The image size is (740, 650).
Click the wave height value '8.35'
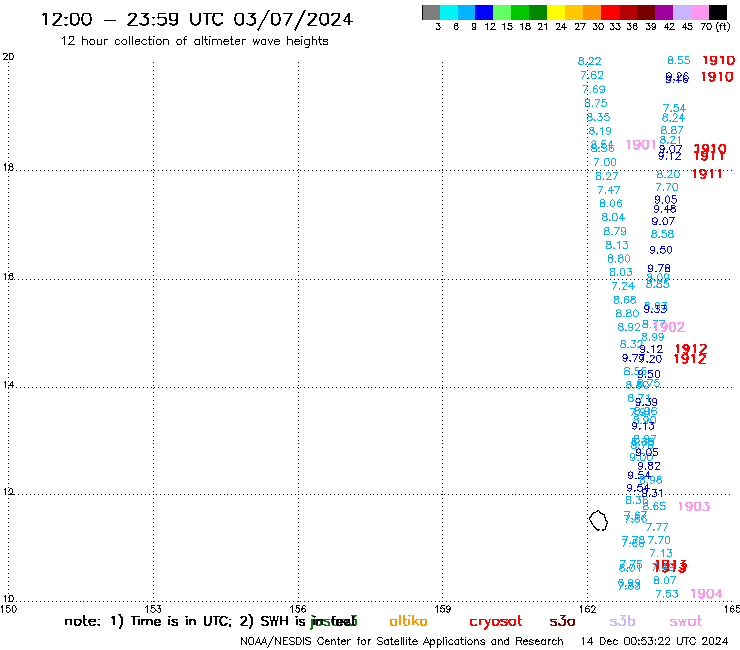[x=598, y=117]
